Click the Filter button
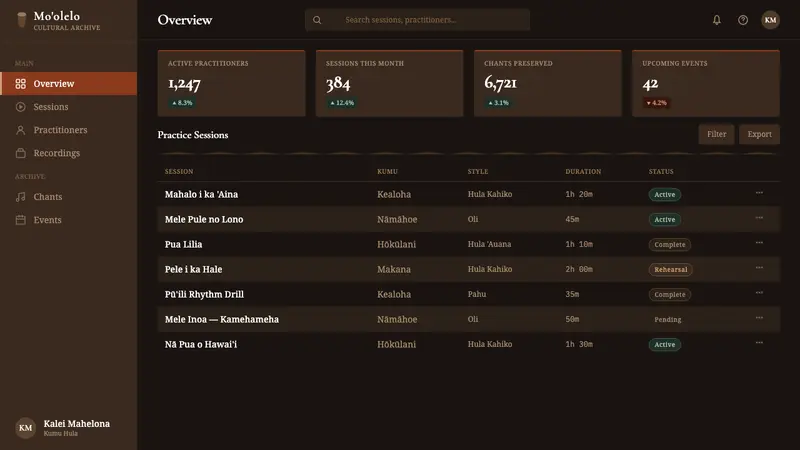800x450 pixels. tap(716, 134)
